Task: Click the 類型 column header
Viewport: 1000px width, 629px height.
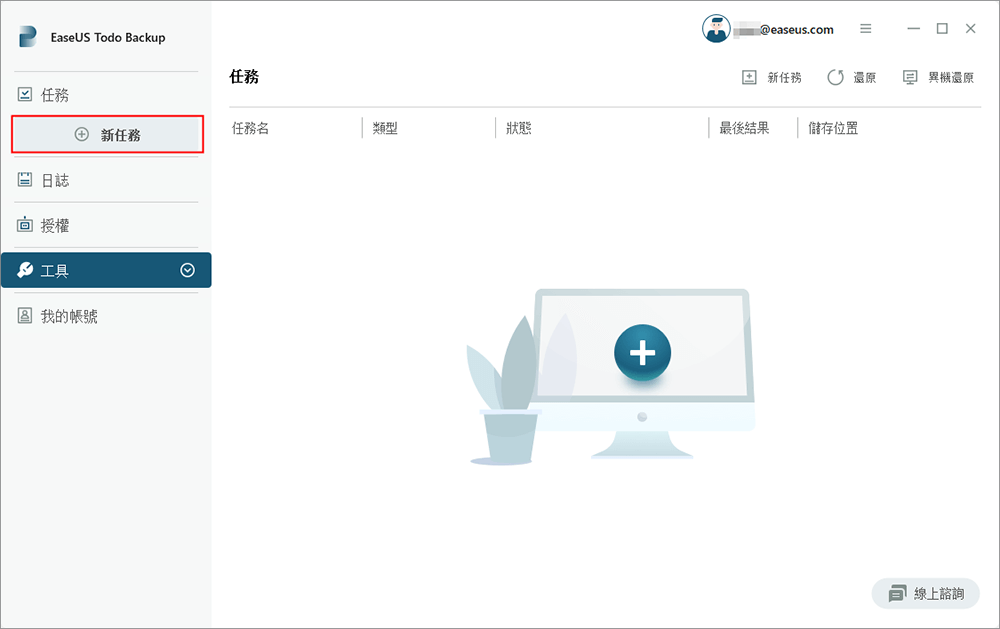Action: pos(385,127)
